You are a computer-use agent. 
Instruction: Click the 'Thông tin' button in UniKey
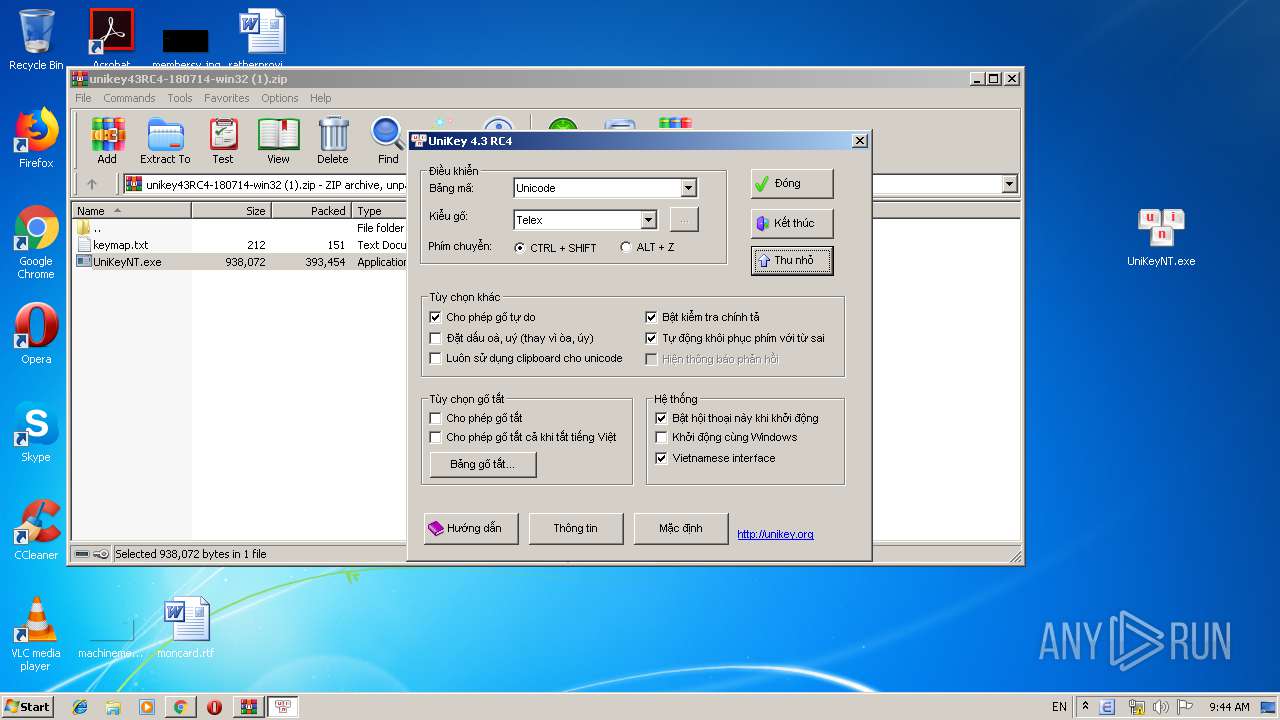pos(576,528)
